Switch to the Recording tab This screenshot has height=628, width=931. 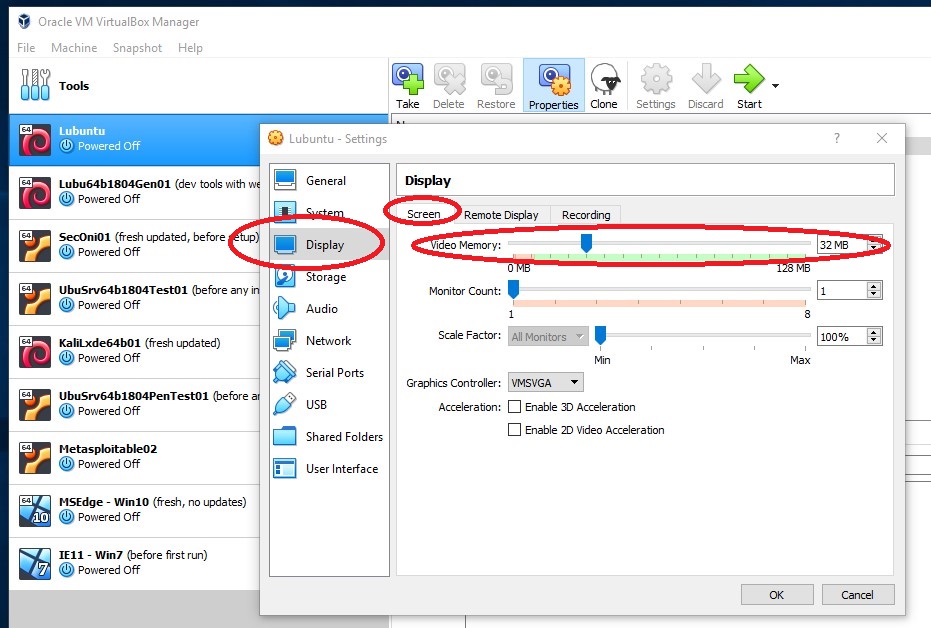coord(585,214)
